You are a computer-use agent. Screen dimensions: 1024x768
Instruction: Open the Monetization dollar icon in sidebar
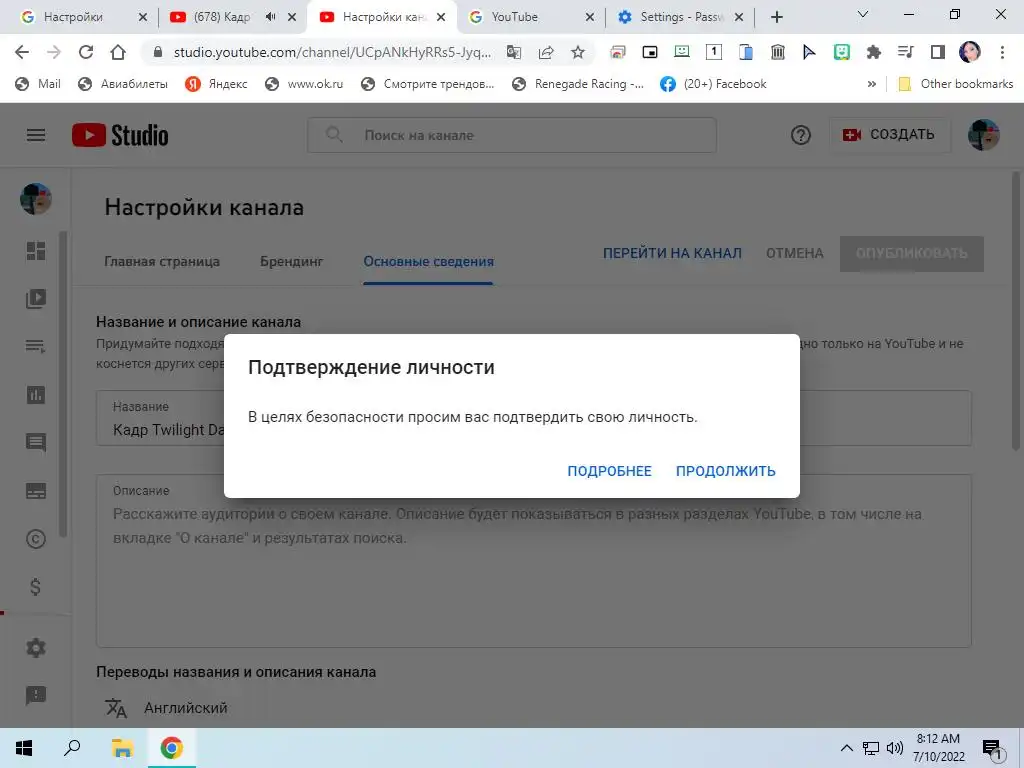tap(36, 586)
